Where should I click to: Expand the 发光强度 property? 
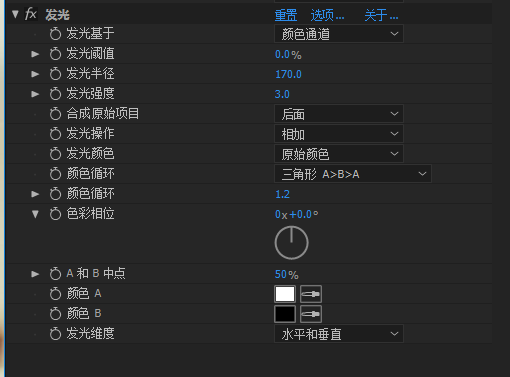click(x=35, y=94)
